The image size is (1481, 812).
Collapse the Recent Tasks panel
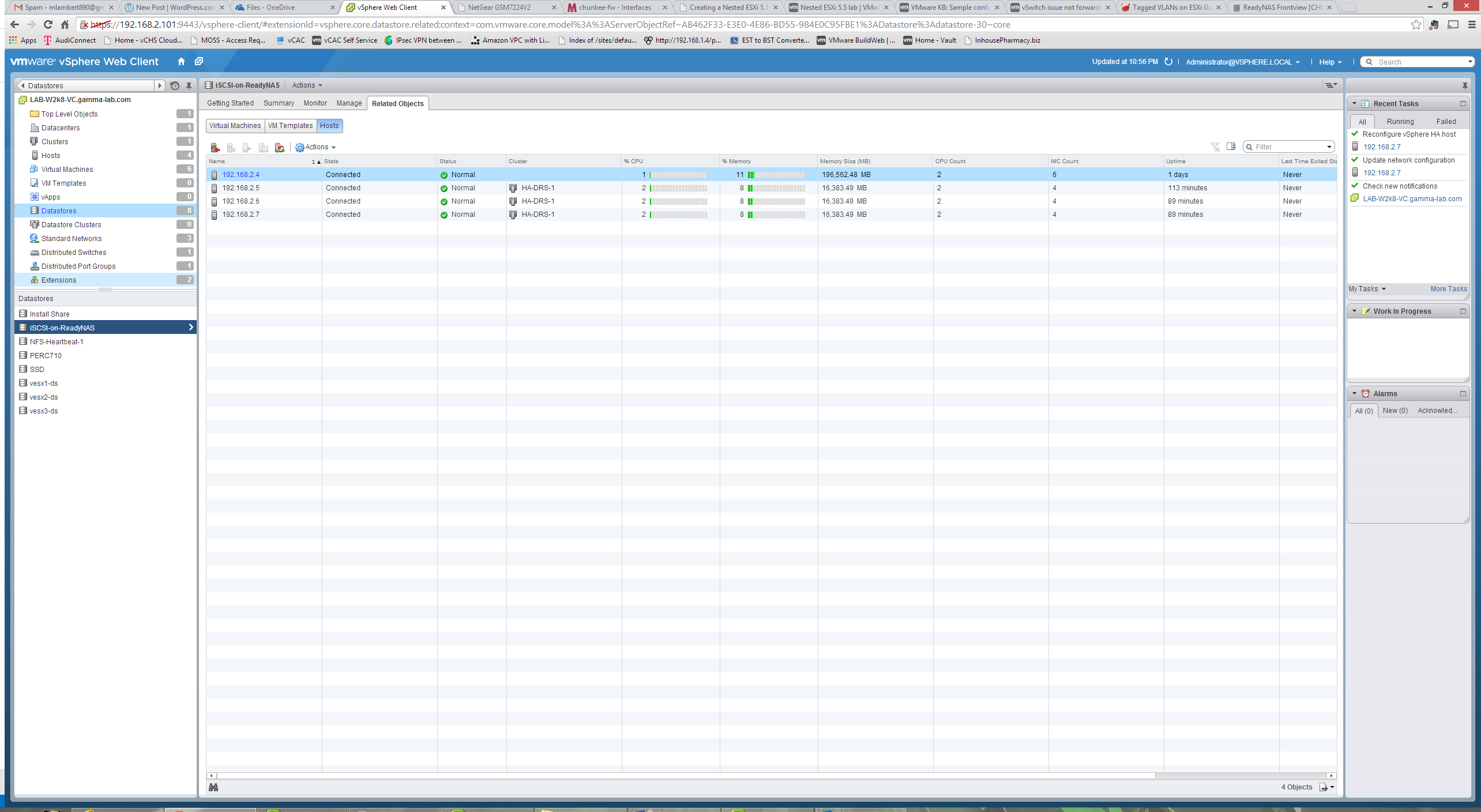tap(1355, 103)
